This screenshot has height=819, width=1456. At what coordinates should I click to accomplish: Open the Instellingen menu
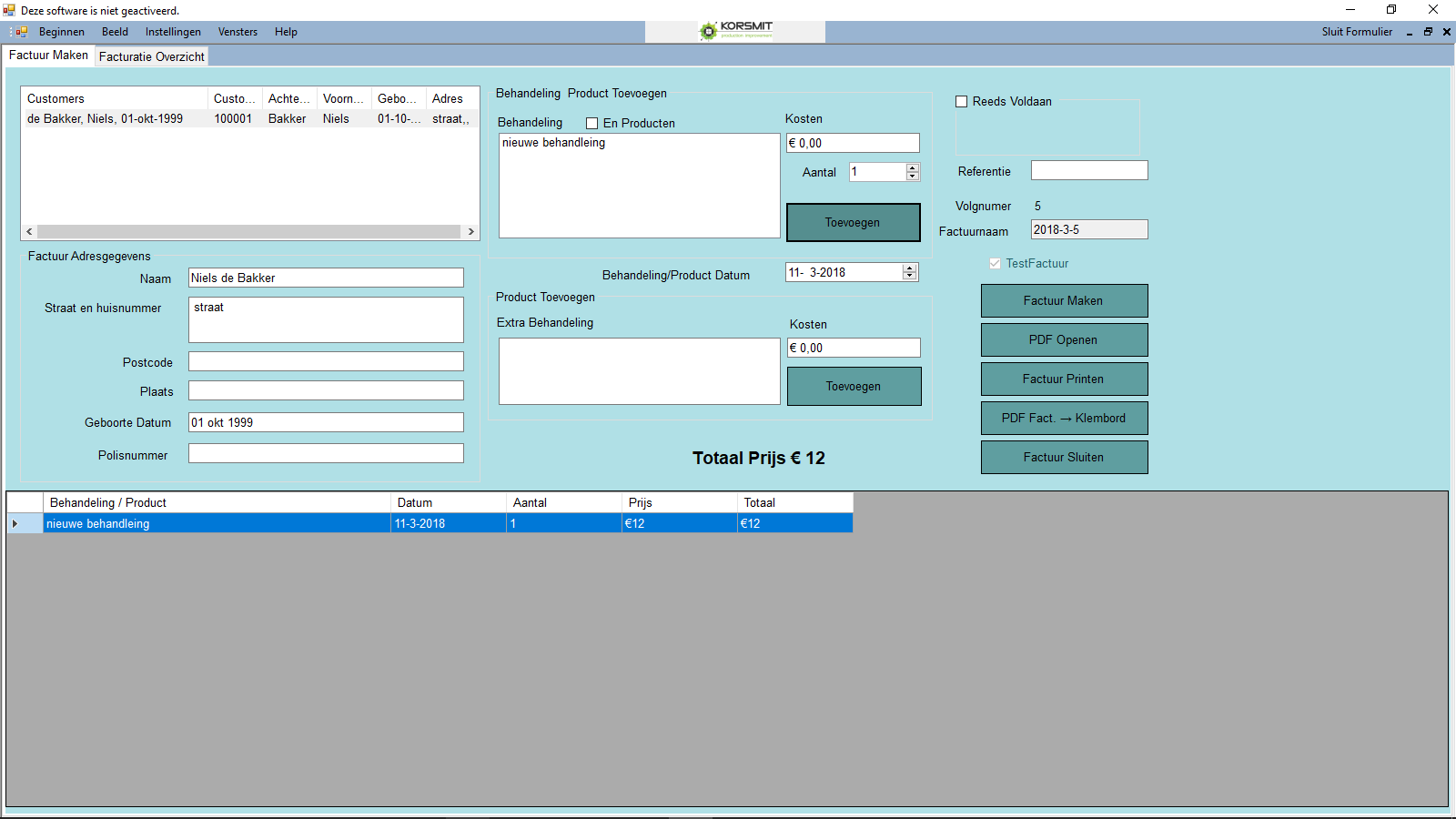[x=173, y=32]
